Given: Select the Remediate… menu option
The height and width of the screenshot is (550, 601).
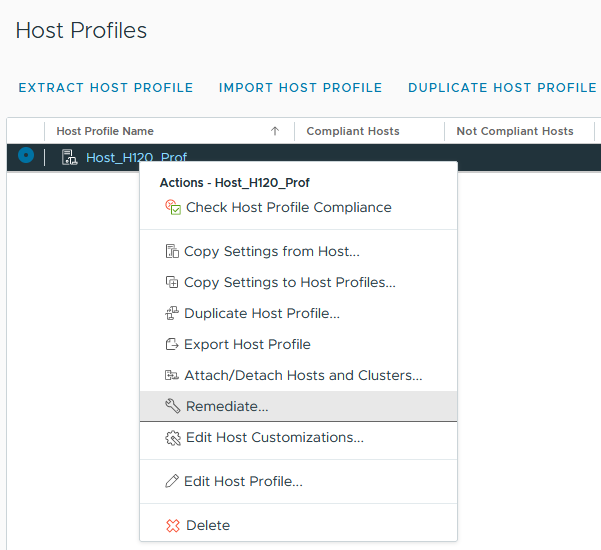Looking at the screenshot, I should point(299,406).
